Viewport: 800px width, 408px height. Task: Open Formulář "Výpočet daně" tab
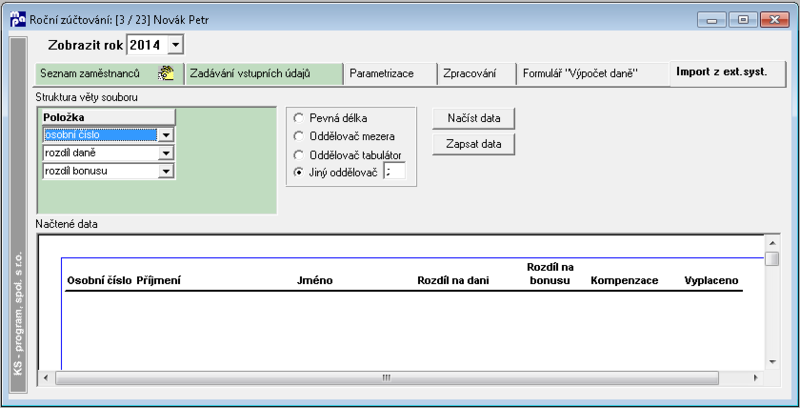(x=593, y=73)
